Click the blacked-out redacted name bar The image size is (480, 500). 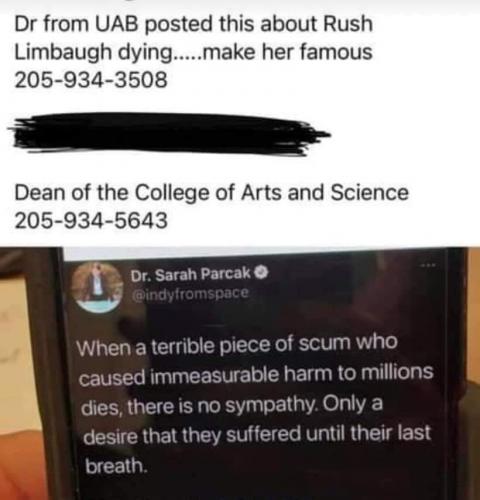[x=168, y=134]
